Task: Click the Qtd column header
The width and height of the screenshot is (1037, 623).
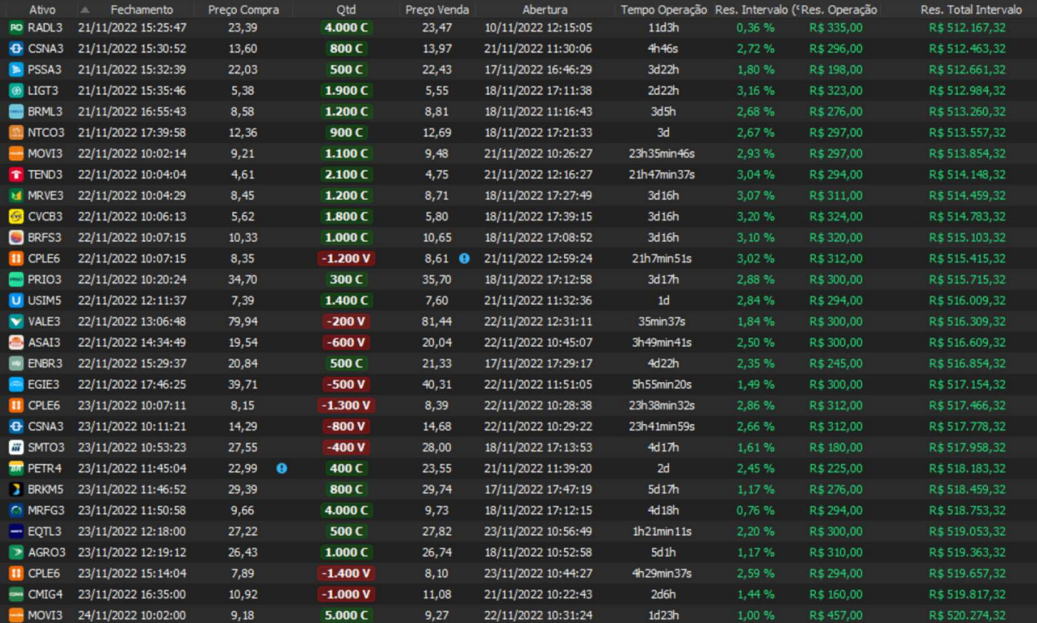Action: [346, 9]
